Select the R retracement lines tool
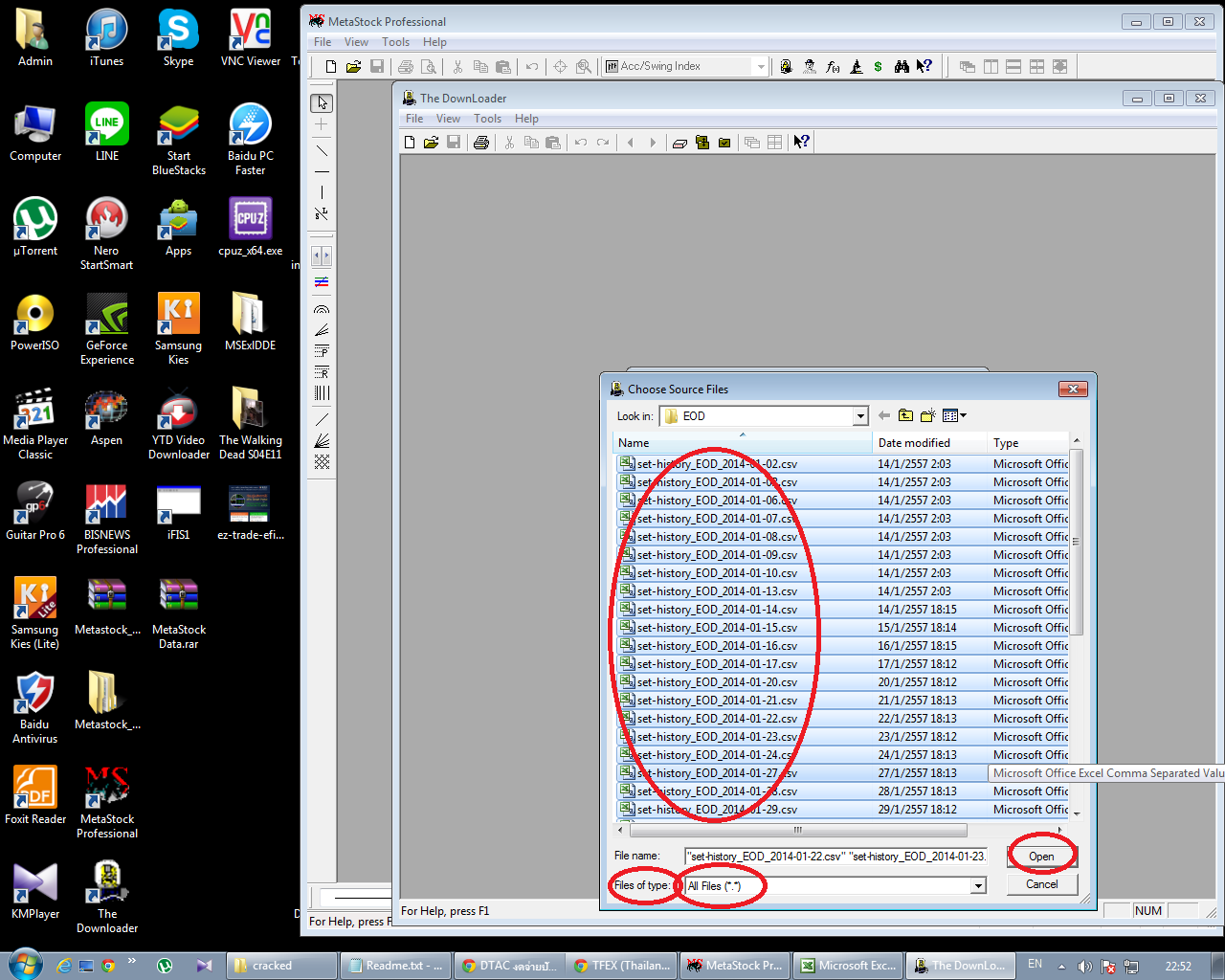This screenshot has width=1225, height=980. pyautogui.click(x=322, y=372)
